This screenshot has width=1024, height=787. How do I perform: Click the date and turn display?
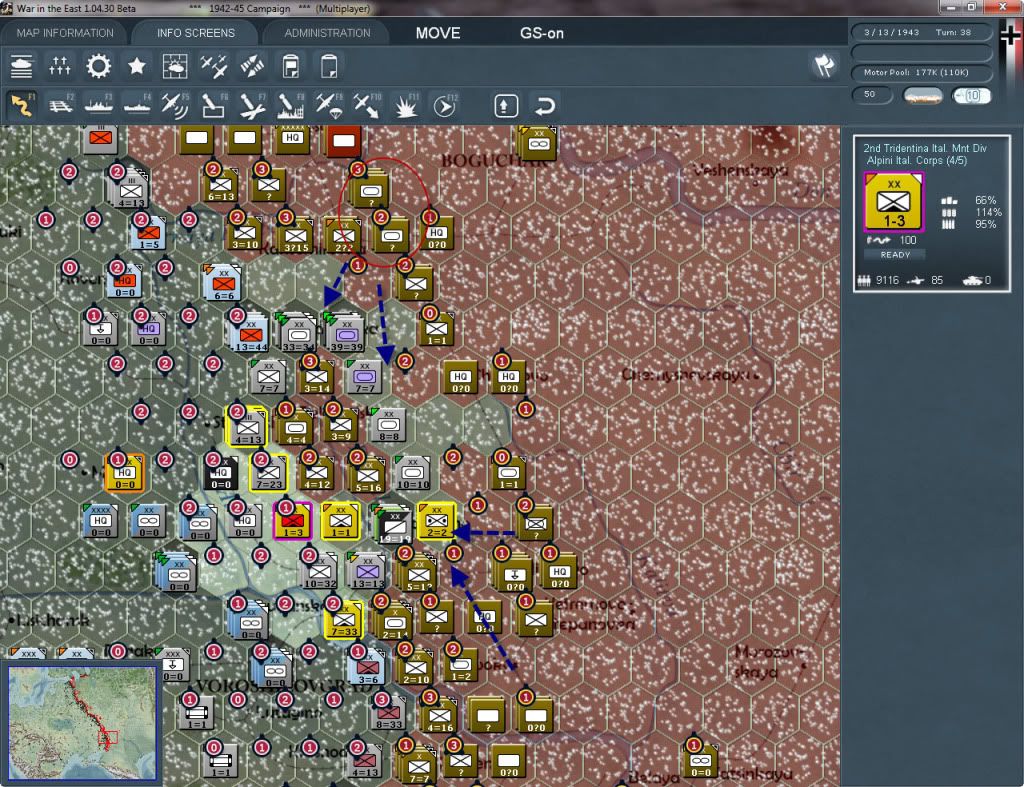coord(921,32)
